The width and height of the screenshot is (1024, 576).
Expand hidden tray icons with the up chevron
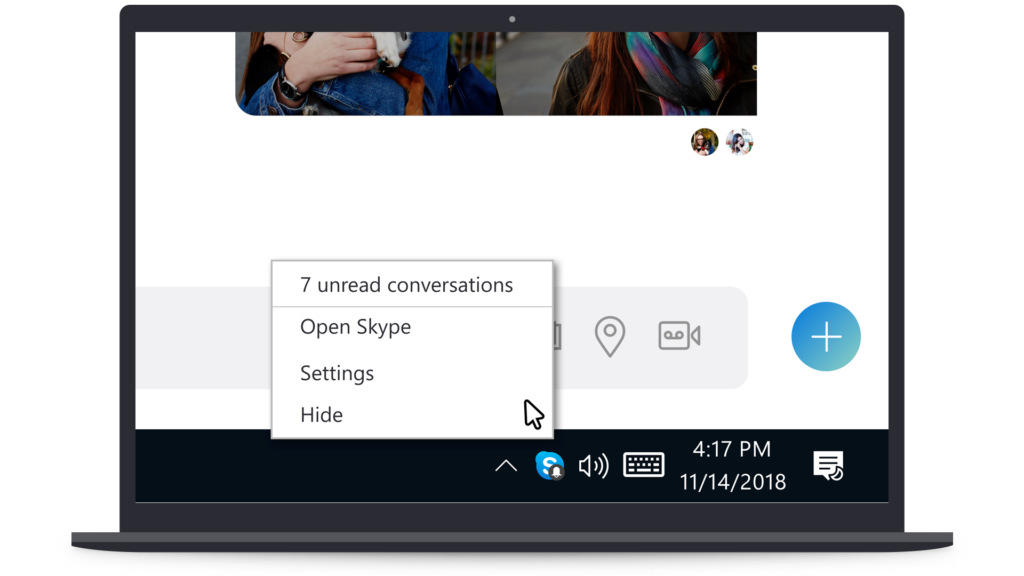506,466
